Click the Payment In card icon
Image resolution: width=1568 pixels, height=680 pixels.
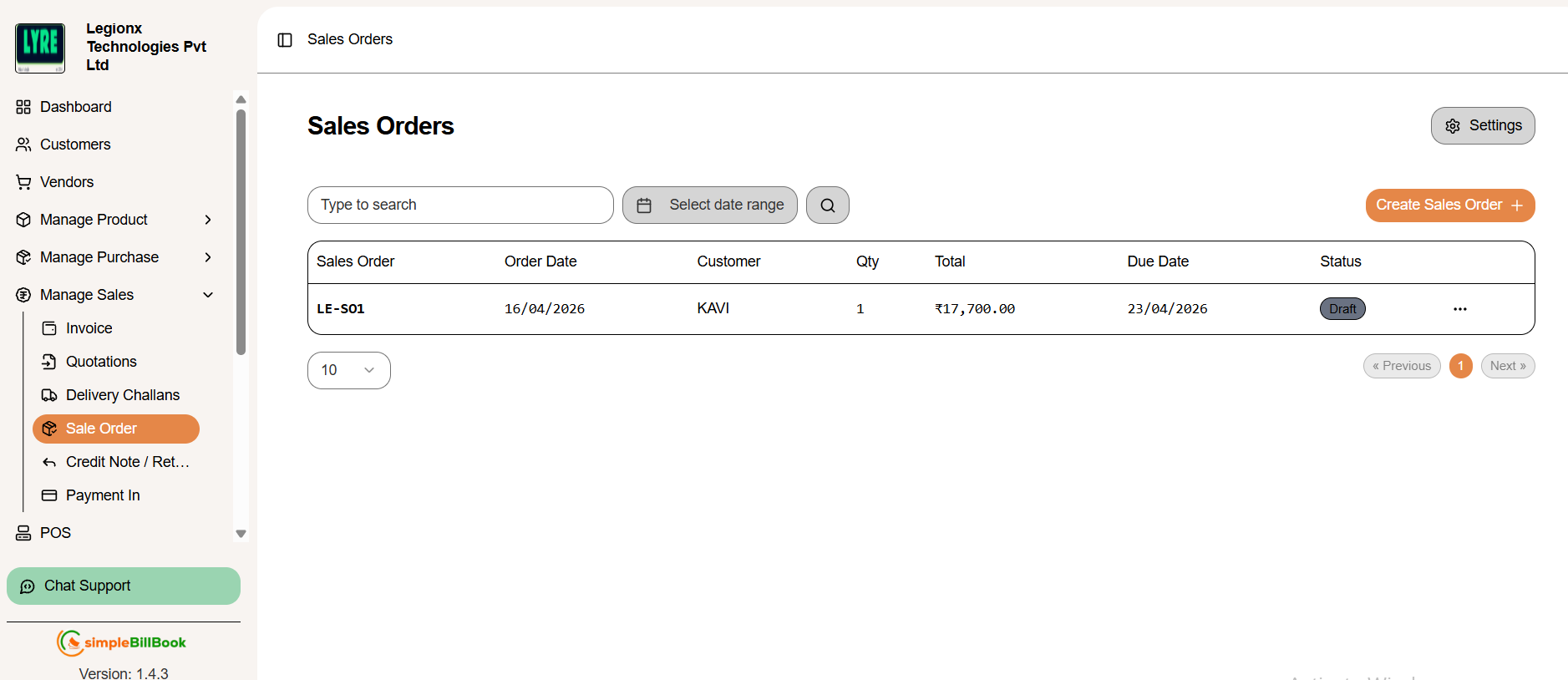coord(49,495)
